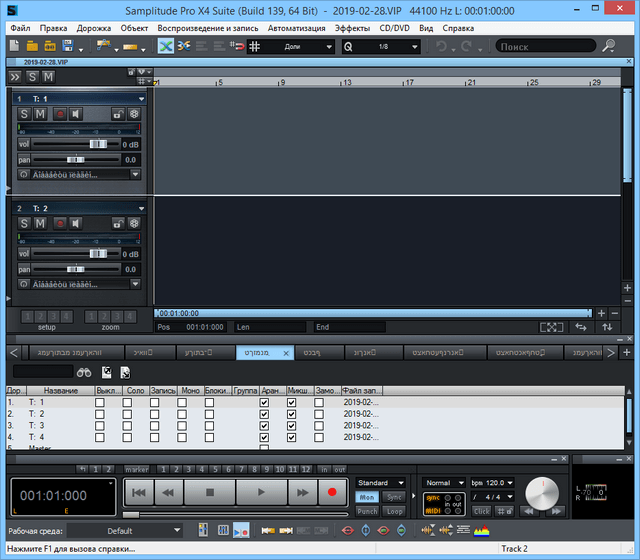
Task: Click the lock icon on track 1
Action: [x=117, y=114]
